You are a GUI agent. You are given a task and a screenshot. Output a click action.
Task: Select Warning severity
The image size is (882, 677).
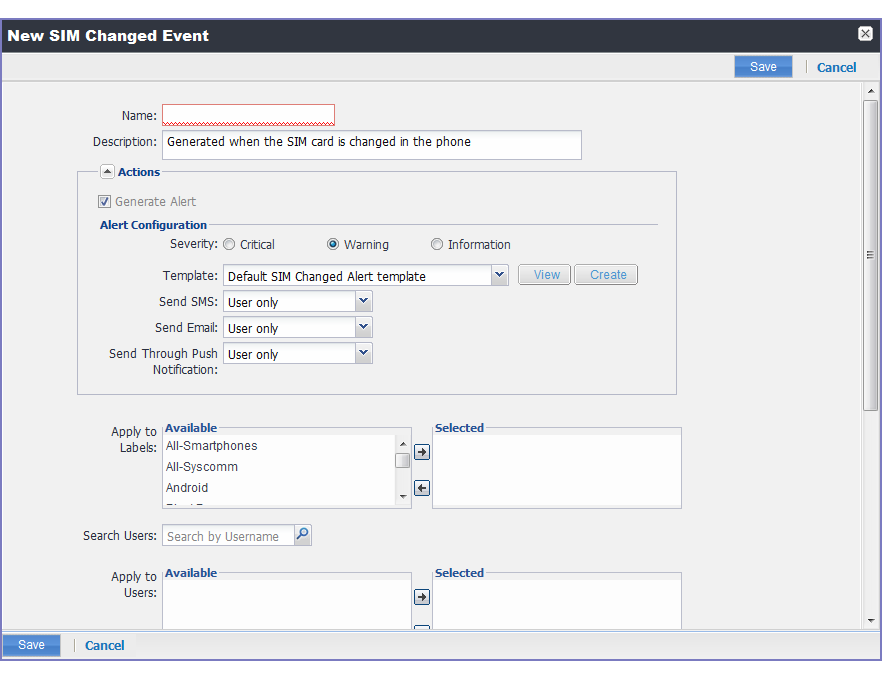point(332,244)
